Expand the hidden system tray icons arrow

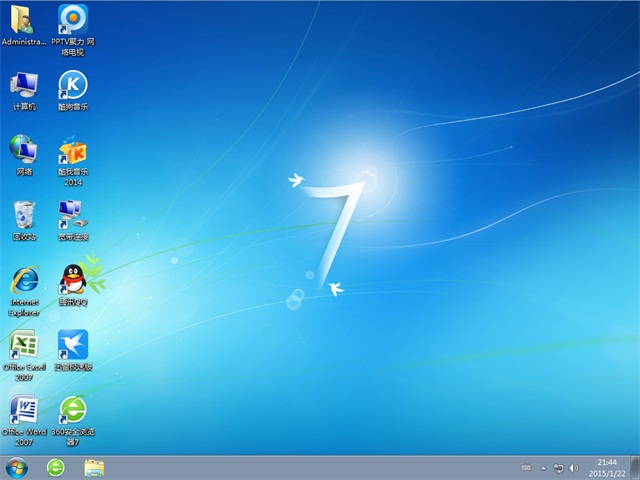pos(543,467)
